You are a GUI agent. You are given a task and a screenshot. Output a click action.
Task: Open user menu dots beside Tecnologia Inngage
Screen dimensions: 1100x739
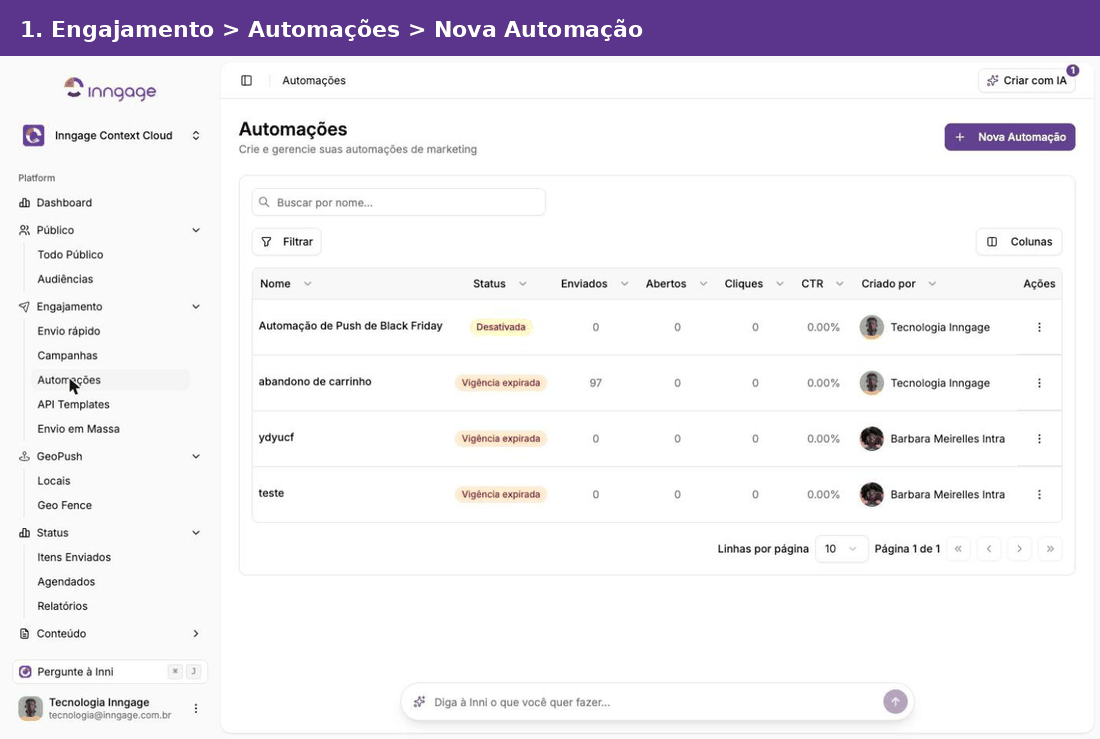pos(196,708)
